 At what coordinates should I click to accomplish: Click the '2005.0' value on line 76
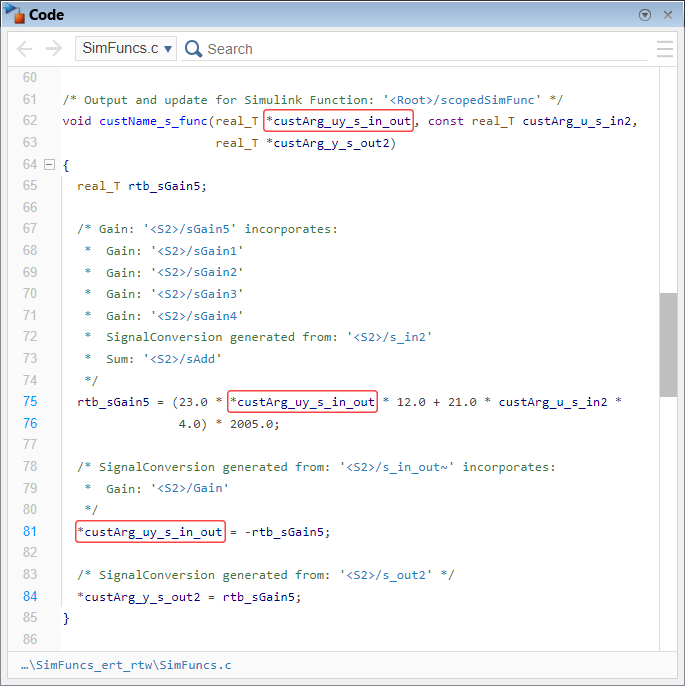[252, 424]
